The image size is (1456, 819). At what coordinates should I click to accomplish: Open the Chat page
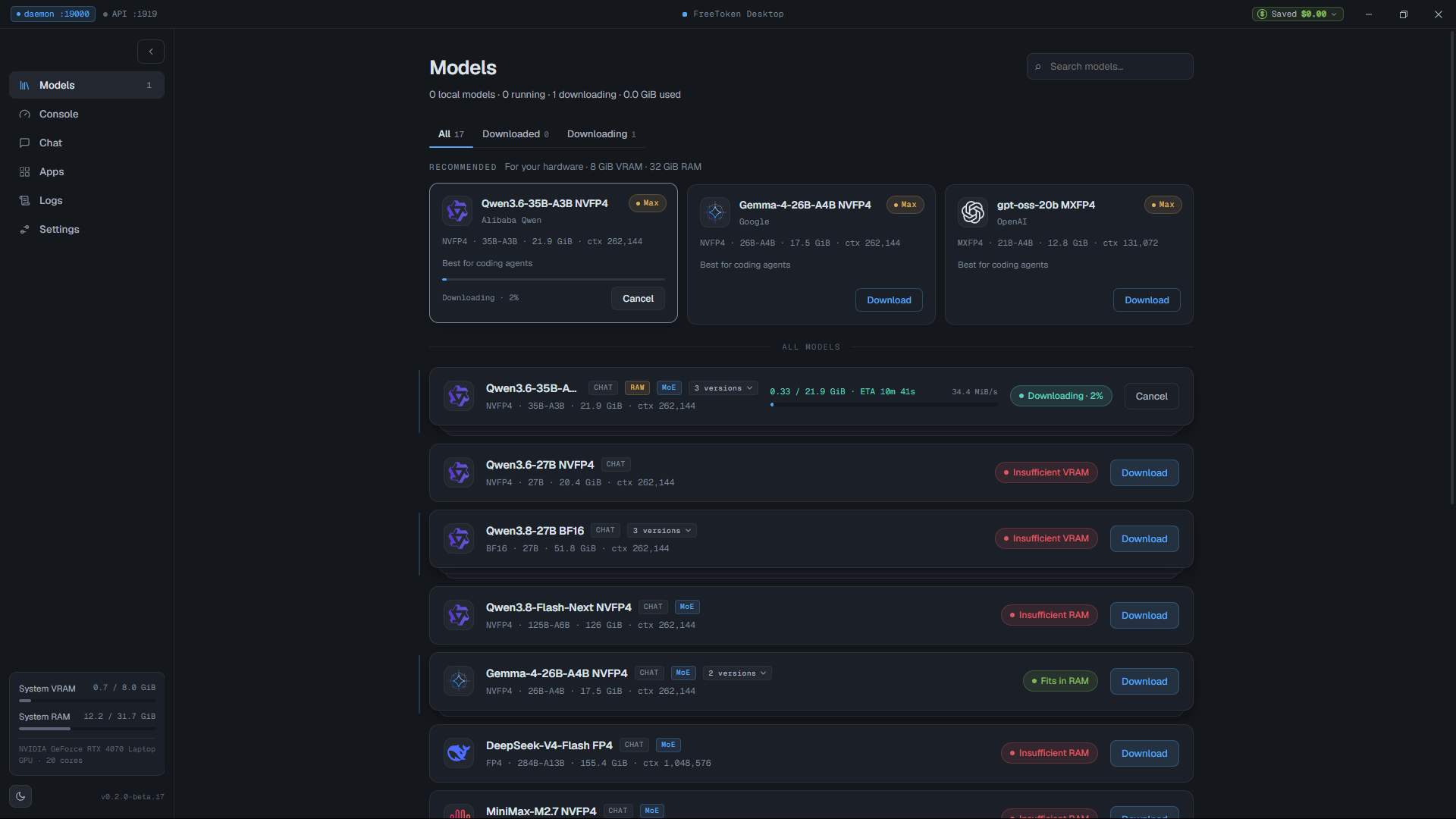click(86, 143)
